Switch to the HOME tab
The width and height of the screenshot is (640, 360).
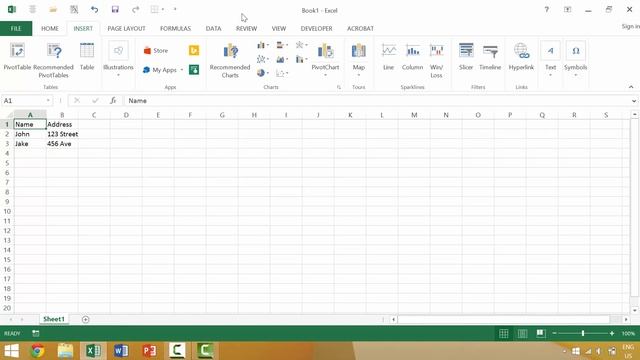tap(50, 29)
